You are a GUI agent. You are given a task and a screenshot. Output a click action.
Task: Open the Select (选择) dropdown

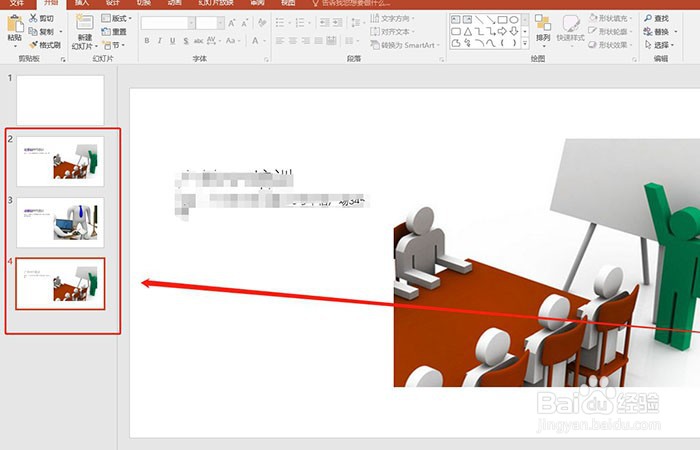coord(661,45)
